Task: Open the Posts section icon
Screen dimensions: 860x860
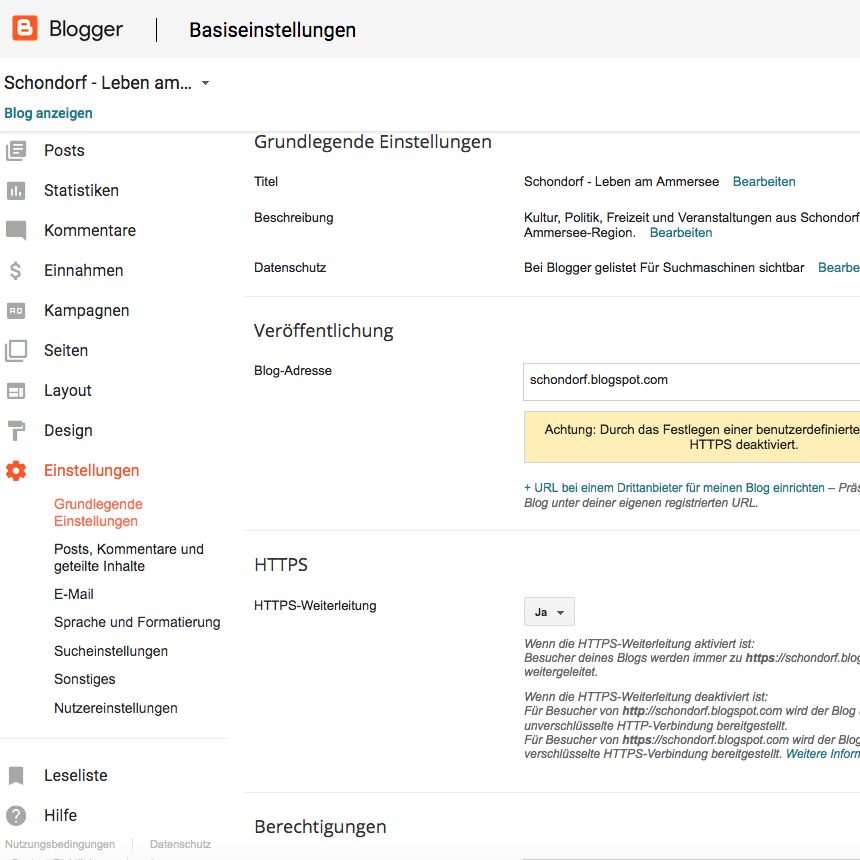Action: click(16, 151)
